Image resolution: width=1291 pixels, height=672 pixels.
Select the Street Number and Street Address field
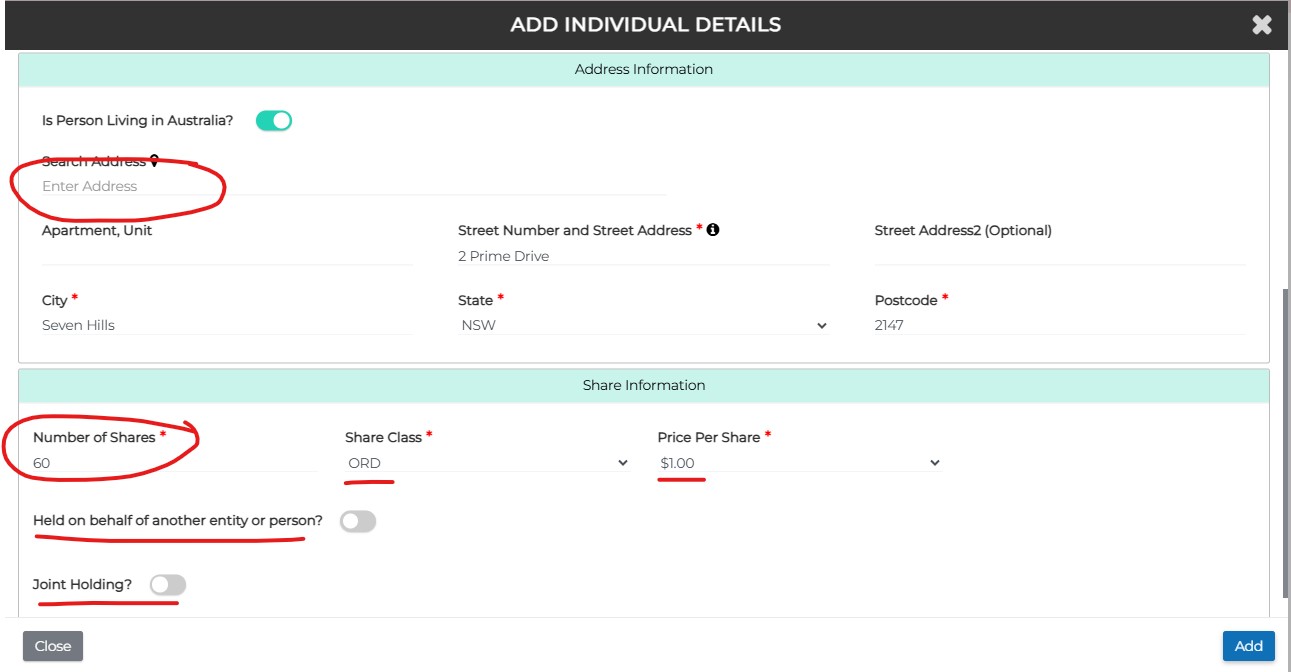click(643, 256)
